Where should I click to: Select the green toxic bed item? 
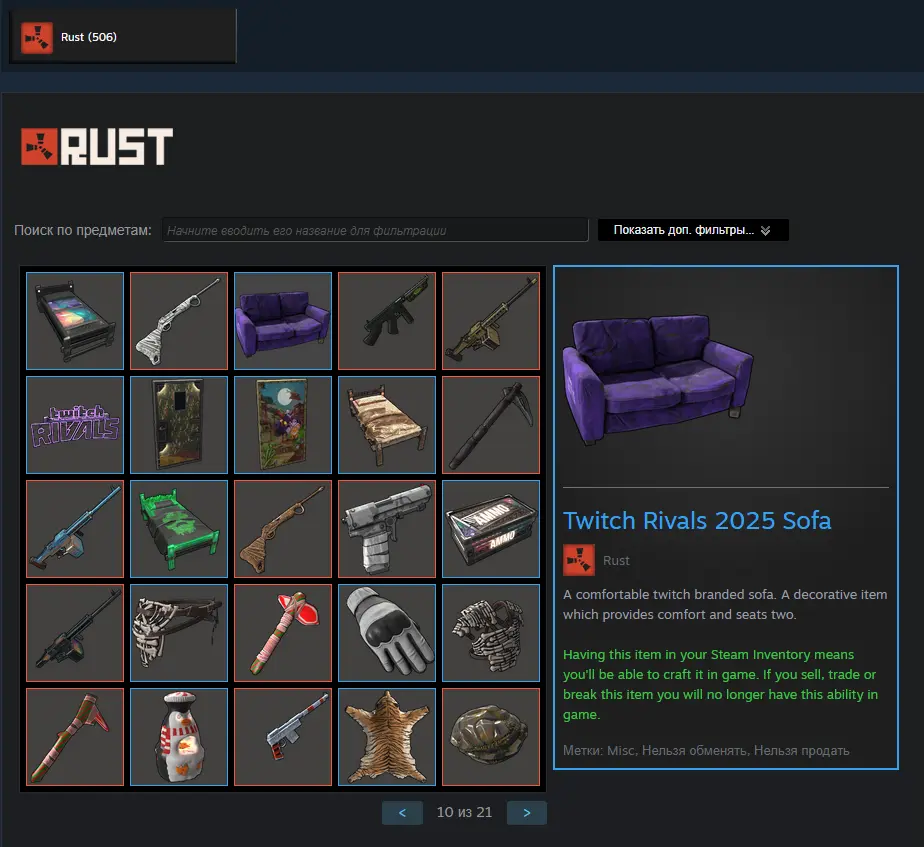point(179,529)
